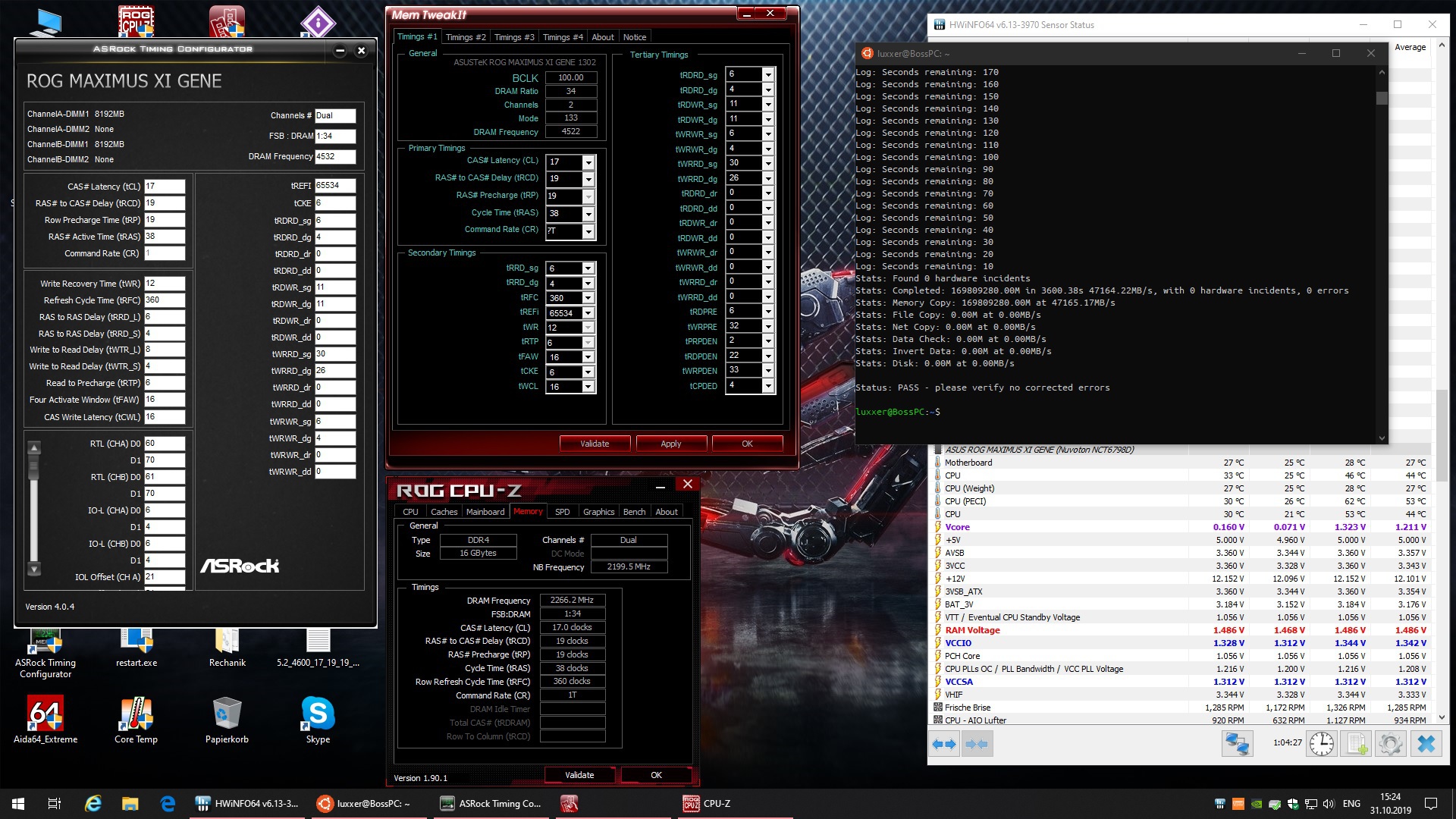Click Apply button in MemTweakIt

(x=671, y=444)
